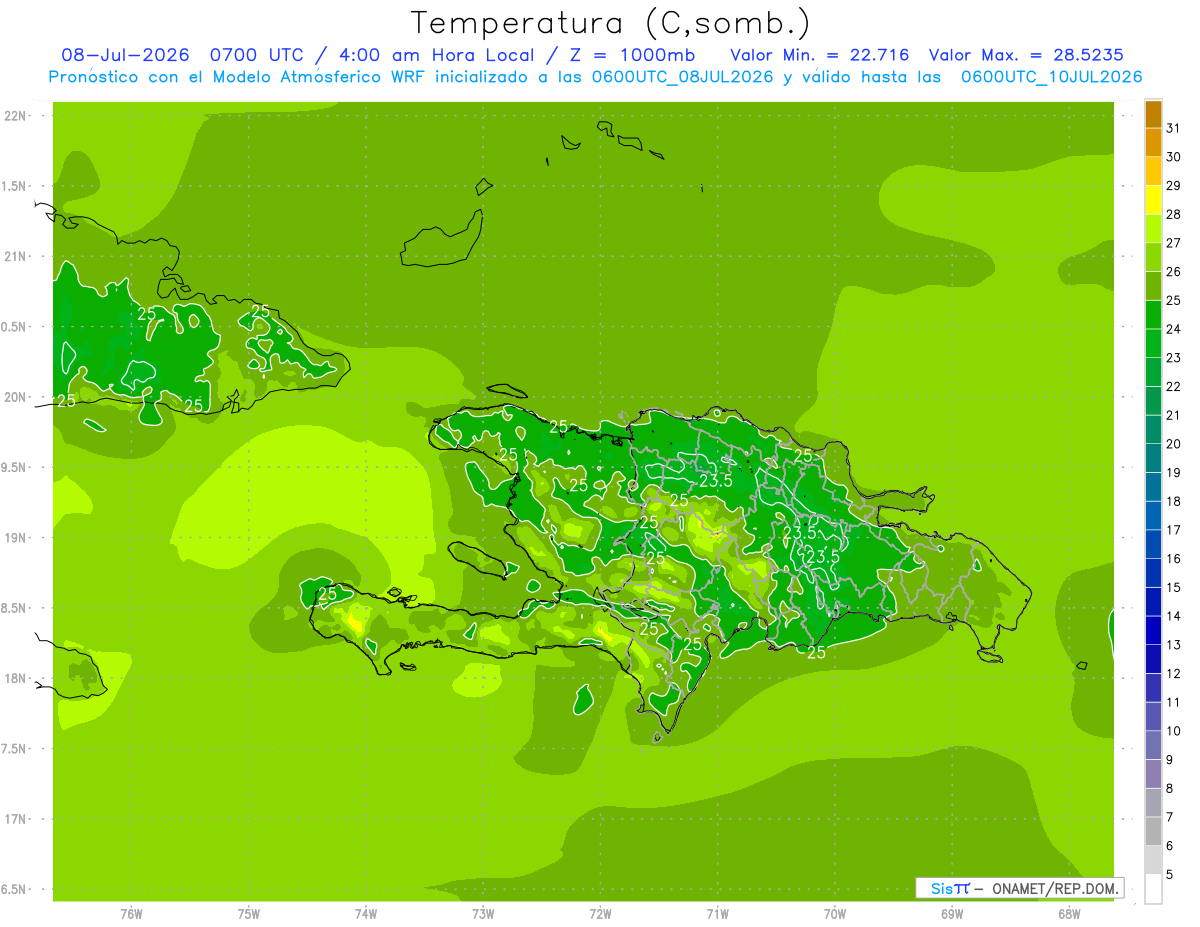Click the 'Temperatura (C,somb.)' map title
Image resolution: width=1200 pixels, height=927 pixels.
(610, 24)
